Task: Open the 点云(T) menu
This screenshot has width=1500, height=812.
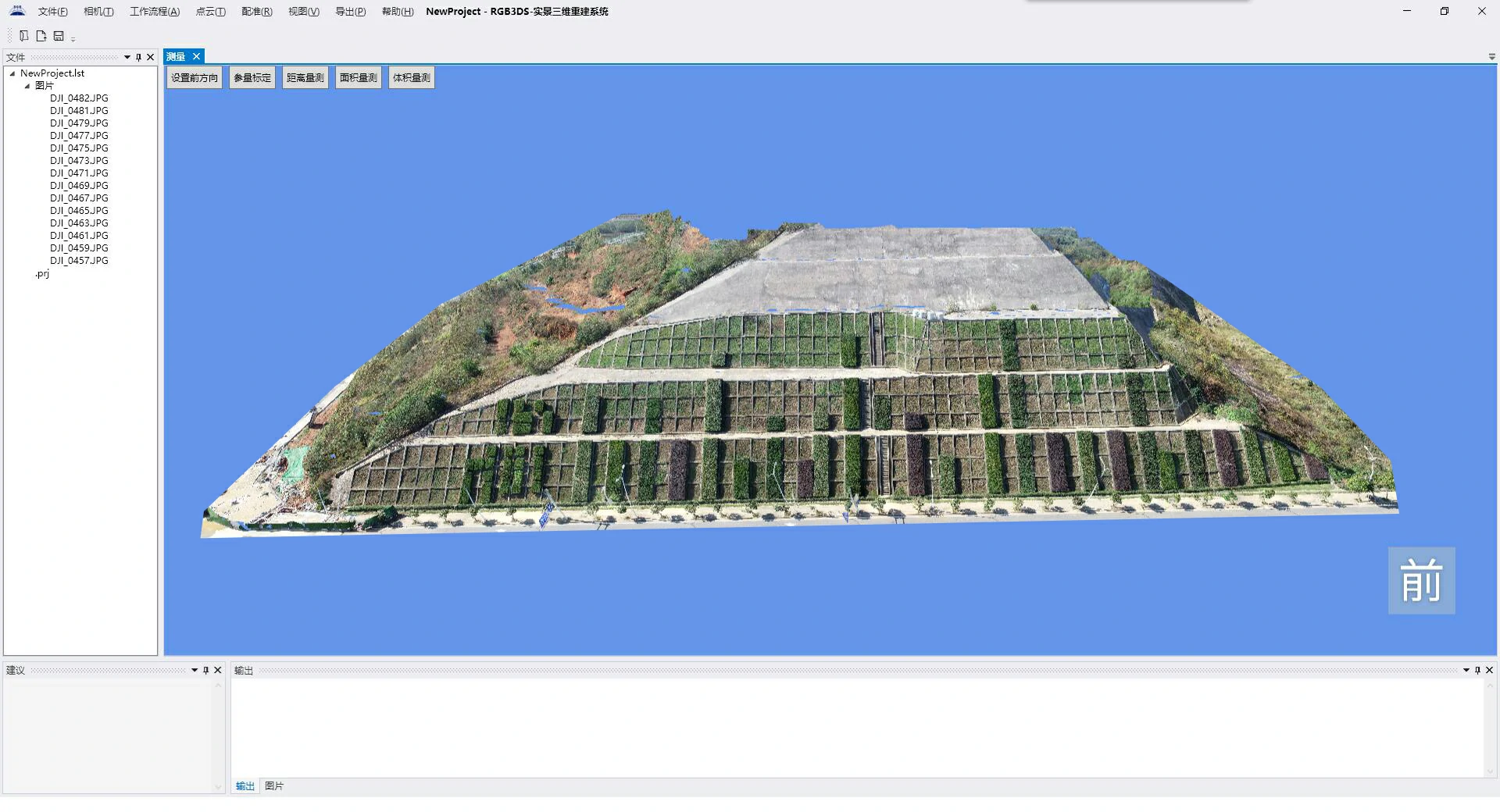Action: [x=210, y=12]
